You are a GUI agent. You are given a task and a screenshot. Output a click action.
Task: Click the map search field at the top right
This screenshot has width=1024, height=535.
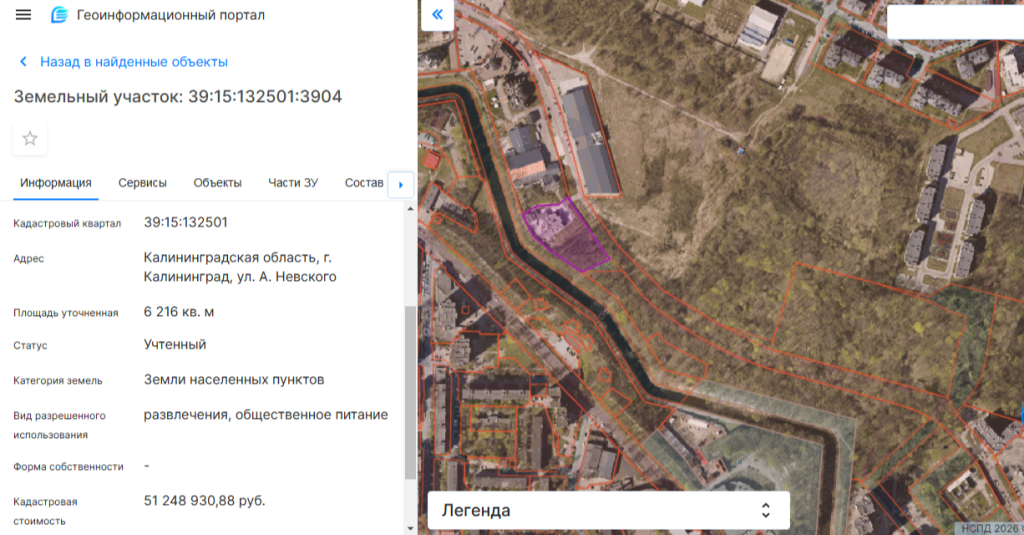point(954,23)
